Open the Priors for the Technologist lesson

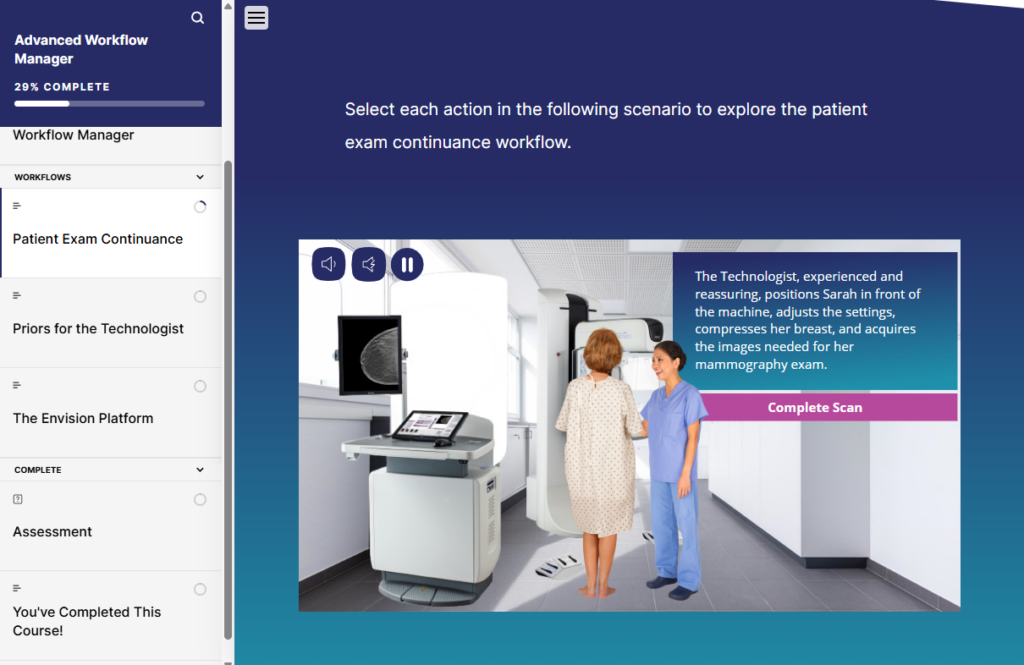click(x=111, y=323)
